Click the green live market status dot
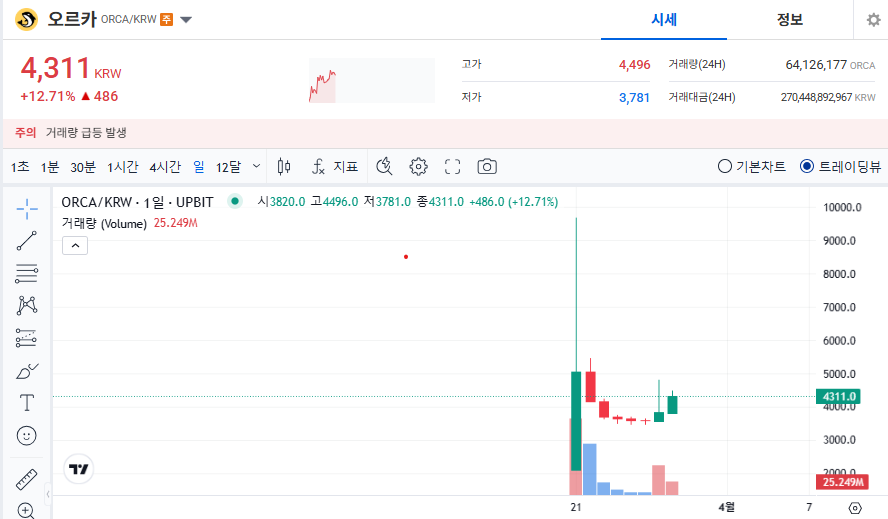 pyautogui.click(x=234, y=201)
